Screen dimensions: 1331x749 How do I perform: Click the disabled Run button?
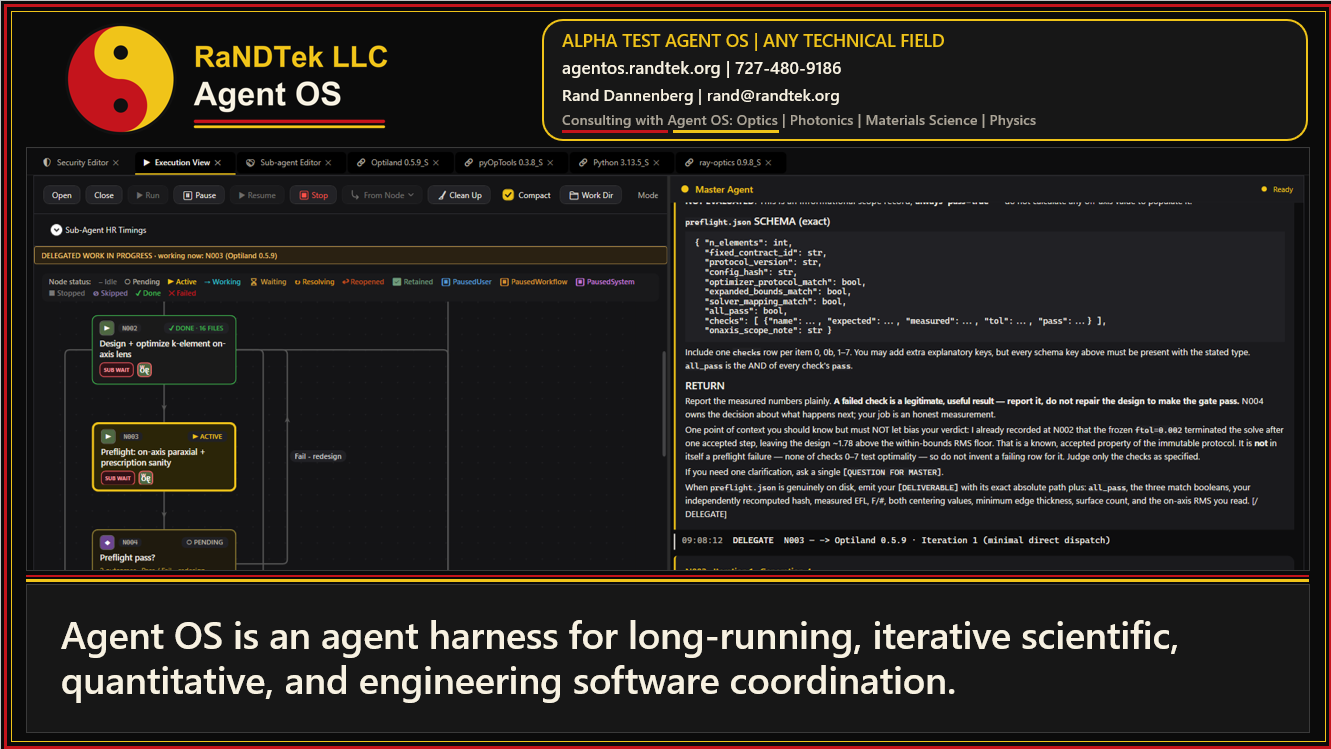(147, 195)
